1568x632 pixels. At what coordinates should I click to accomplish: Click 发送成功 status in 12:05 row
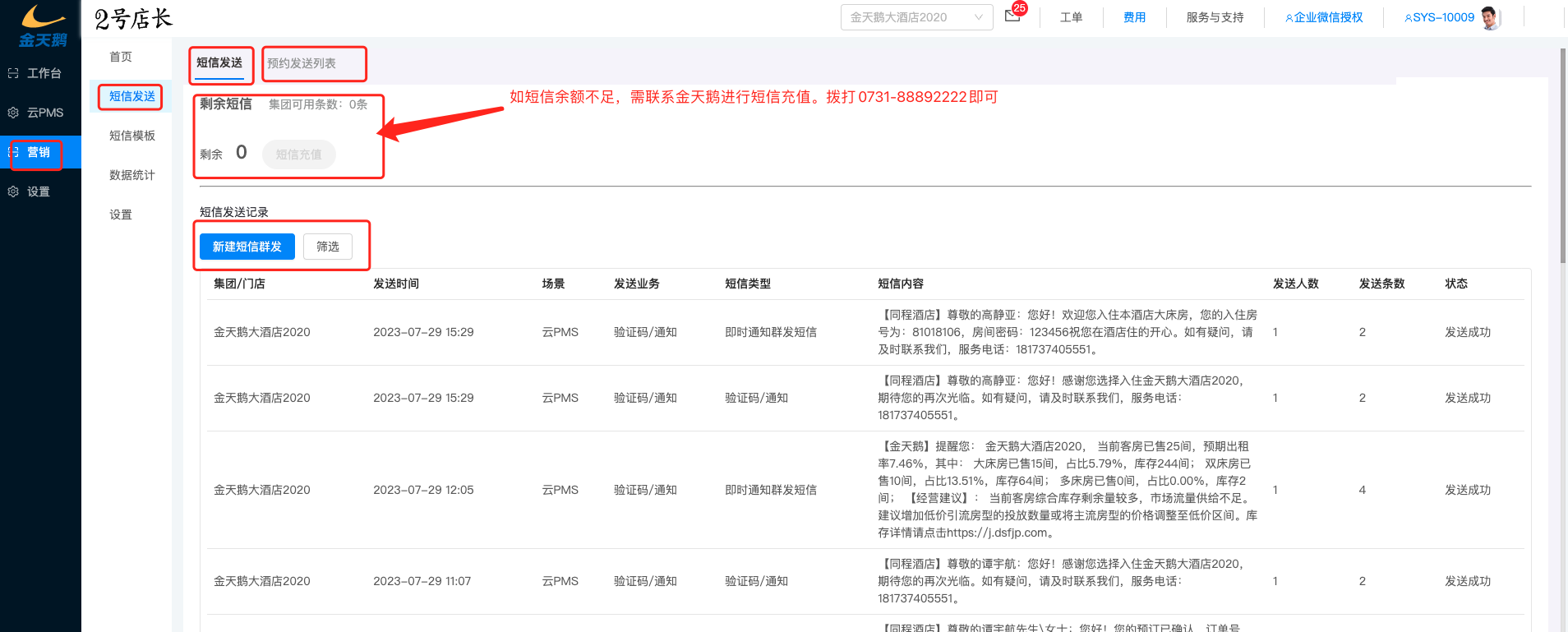click(1468, 490)
